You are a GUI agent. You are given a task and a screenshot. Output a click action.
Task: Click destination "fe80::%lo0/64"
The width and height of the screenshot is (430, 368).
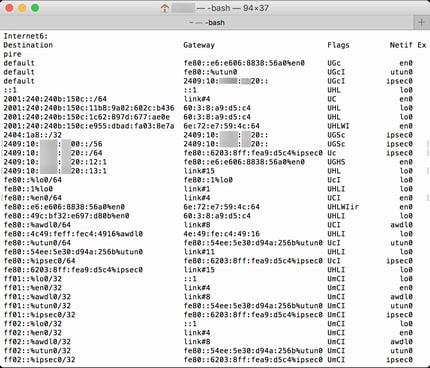(33, 180)
